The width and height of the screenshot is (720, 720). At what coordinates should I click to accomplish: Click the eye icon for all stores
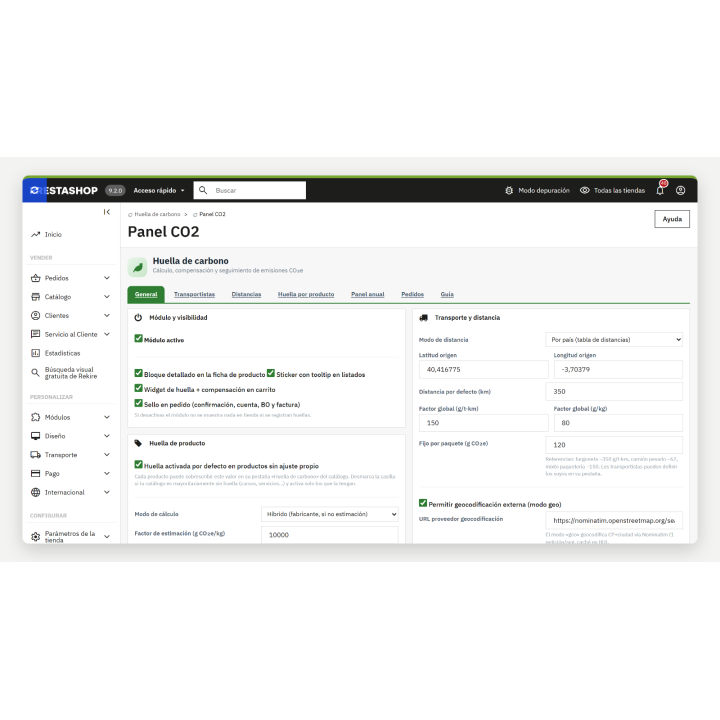tap(584, 190)
